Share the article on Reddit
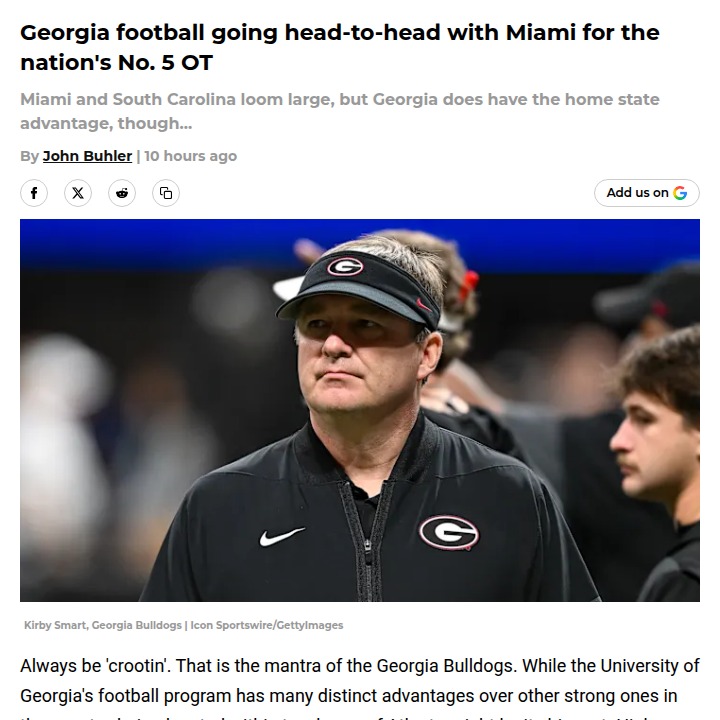The width and height of the screenshot is (720, 720). click(x=122, y=193)
